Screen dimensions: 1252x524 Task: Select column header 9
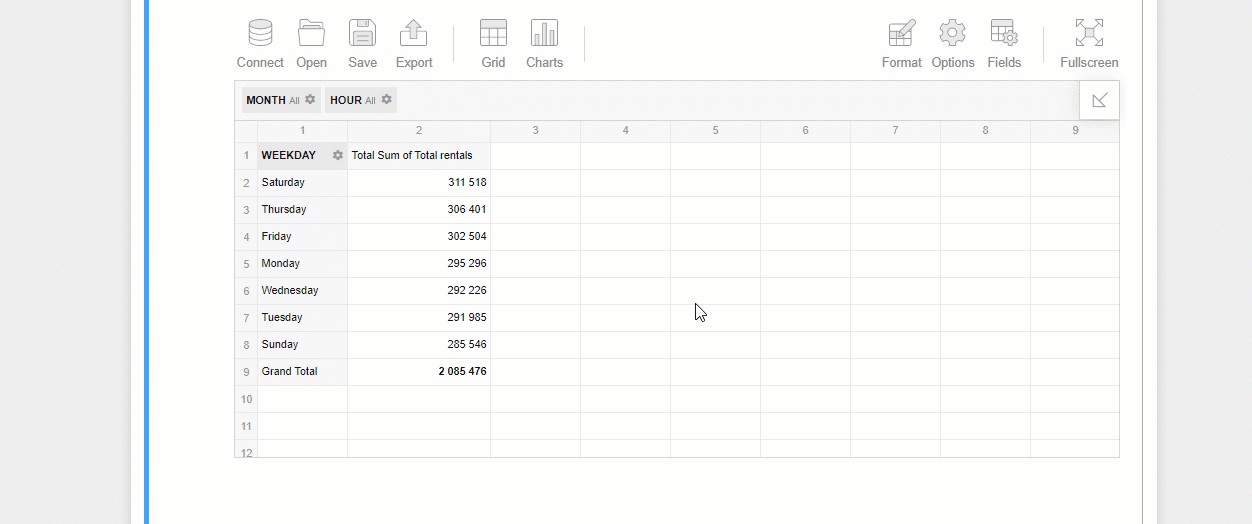[x=1075, y=131]
